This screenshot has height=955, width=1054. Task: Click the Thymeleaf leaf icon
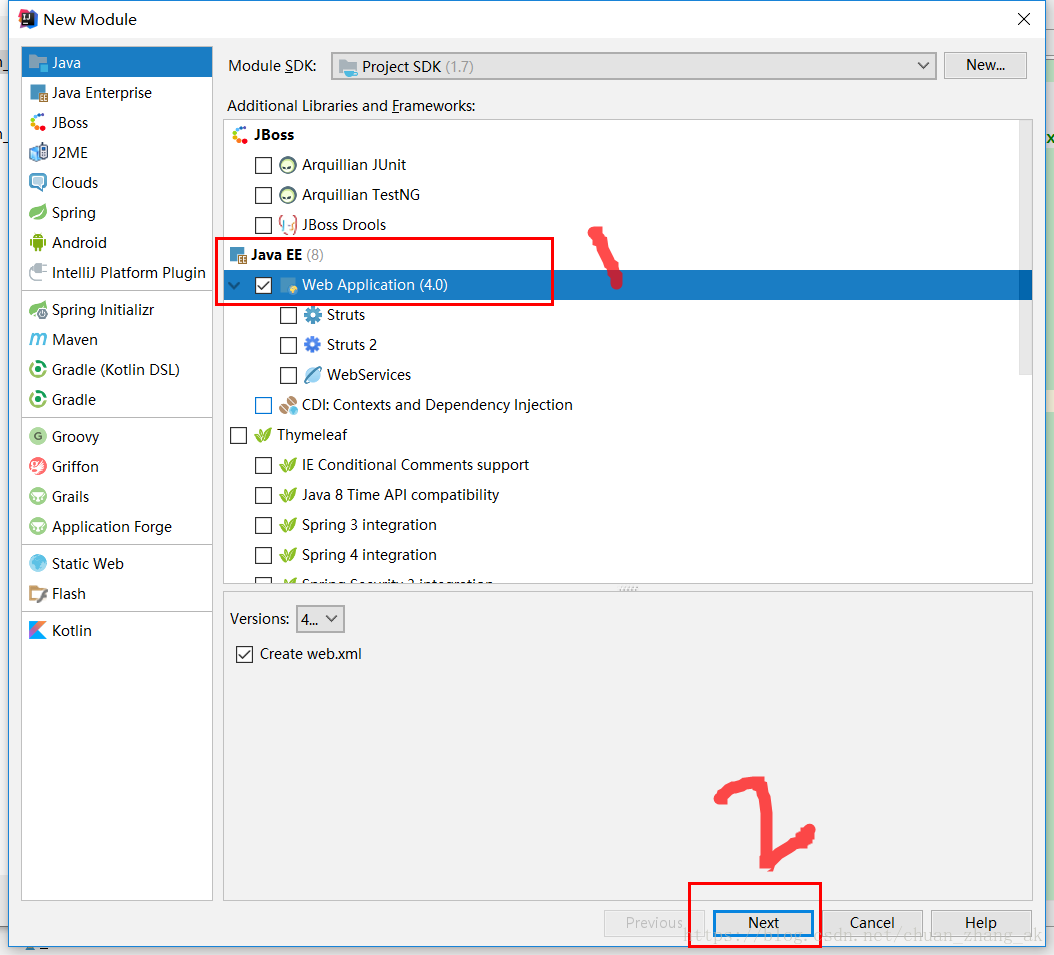(x=263, y=435)
